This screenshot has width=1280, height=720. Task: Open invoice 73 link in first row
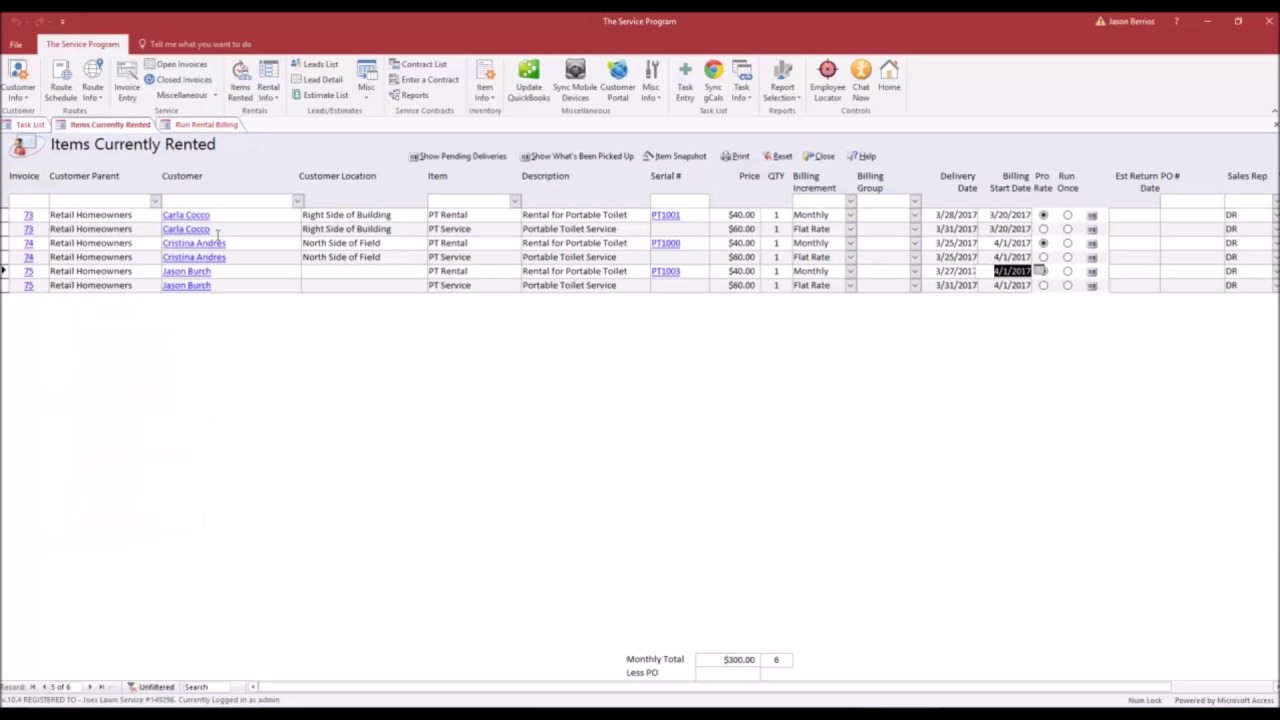click(x=28, y=215)
